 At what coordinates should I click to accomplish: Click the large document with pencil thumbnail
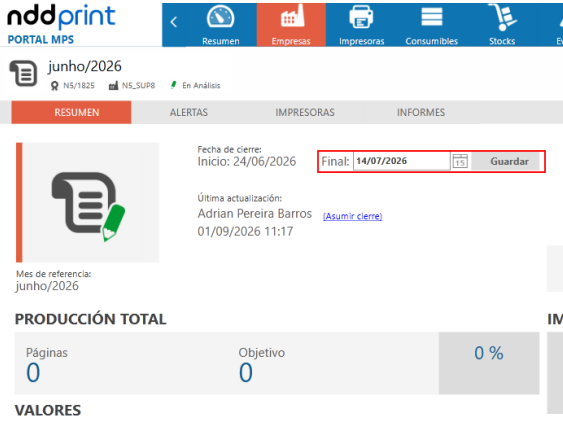pos(88,202)
